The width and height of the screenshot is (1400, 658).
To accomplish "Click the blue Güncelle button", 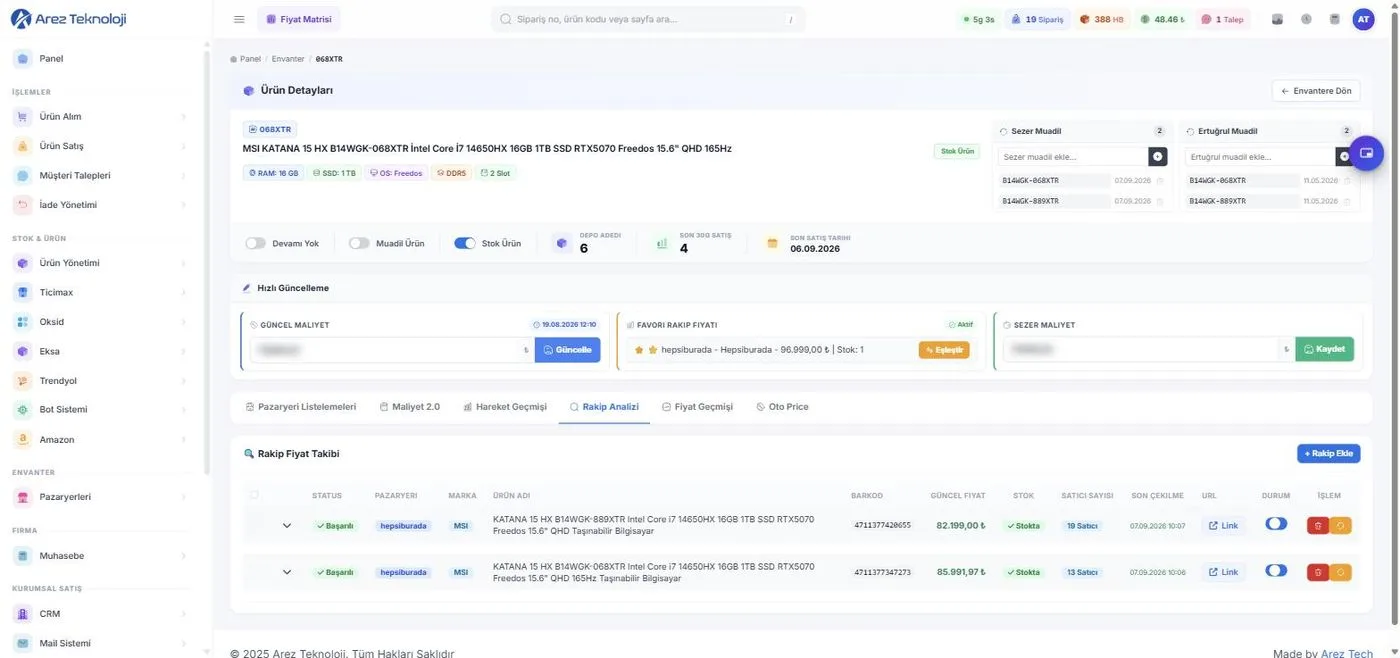I will pos(568,350).
